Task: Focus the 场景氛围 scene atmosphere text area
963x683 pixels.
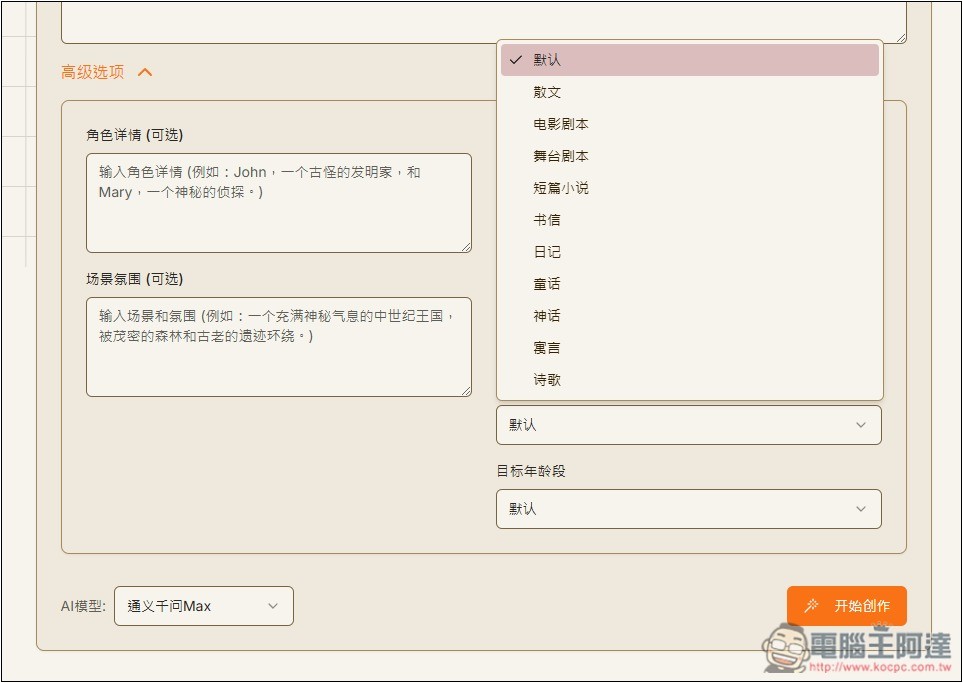Action: click(x=279, y=347)
